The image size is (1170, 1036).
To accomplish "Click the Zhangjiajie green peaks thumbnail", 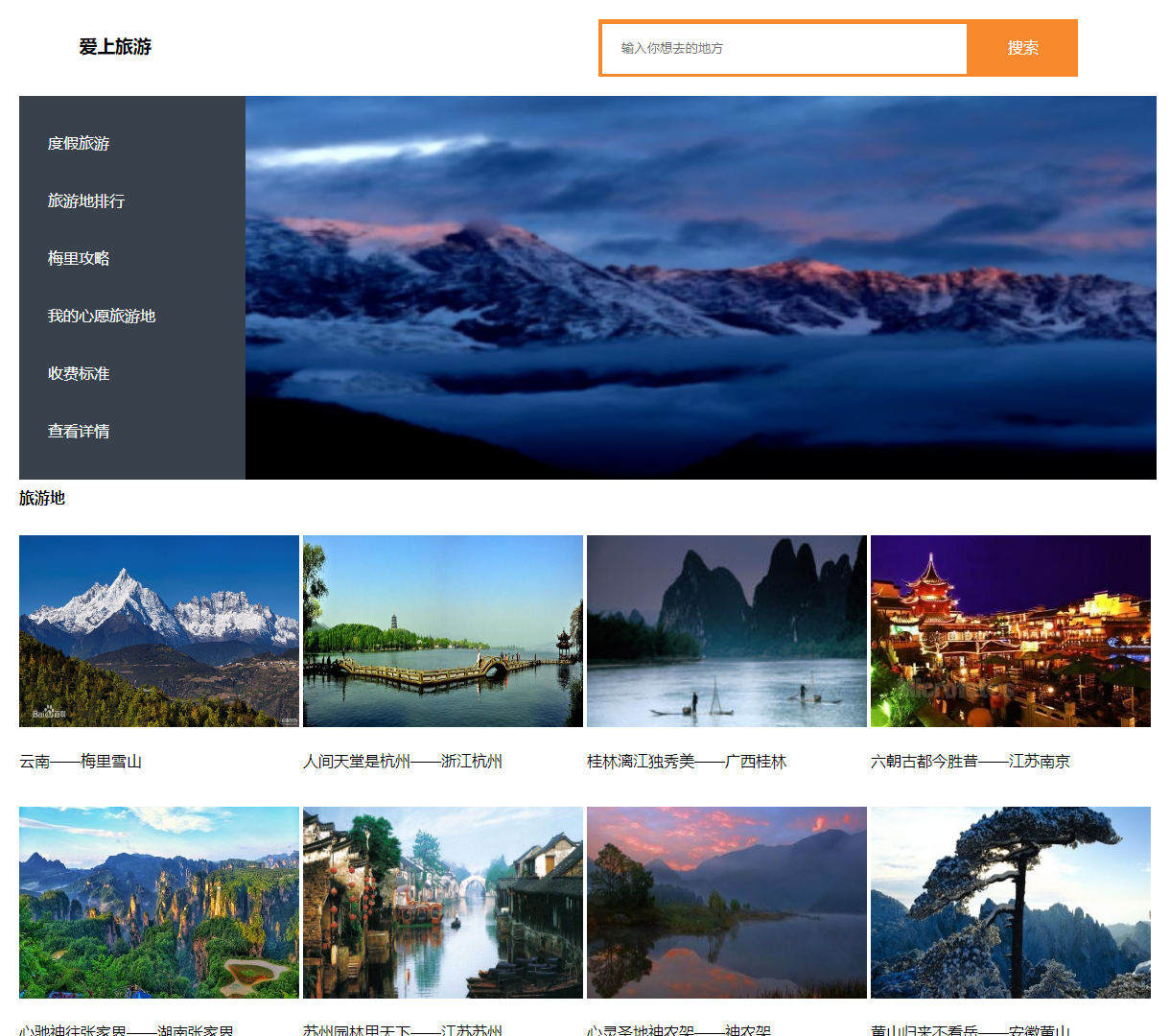I will (158, 902).
